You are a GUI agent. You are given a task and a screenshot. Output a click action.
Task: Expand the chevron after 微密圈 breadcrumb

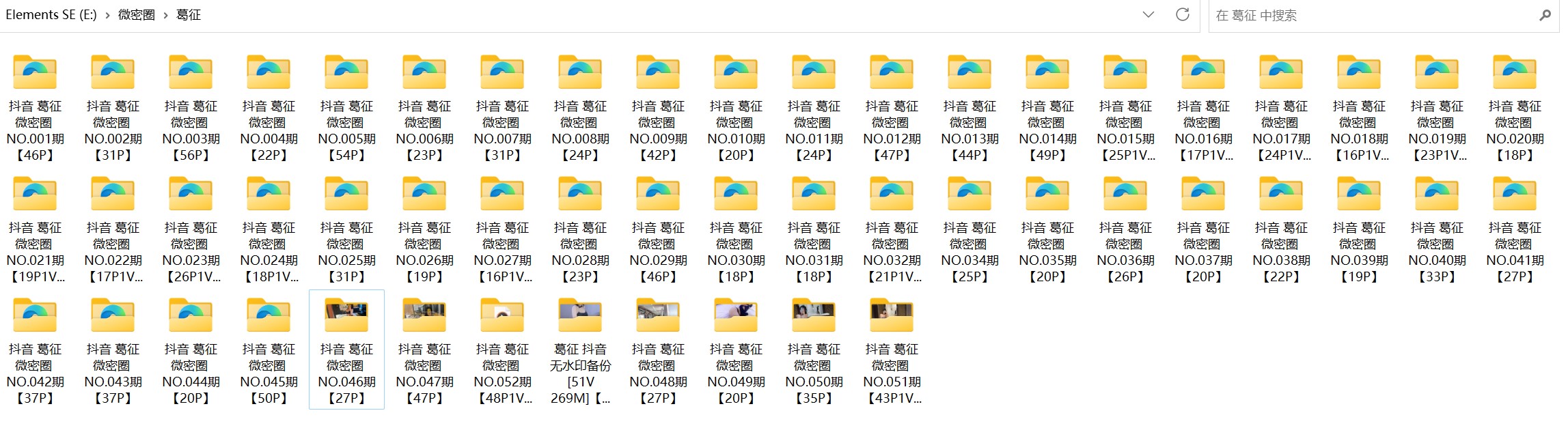165,15
